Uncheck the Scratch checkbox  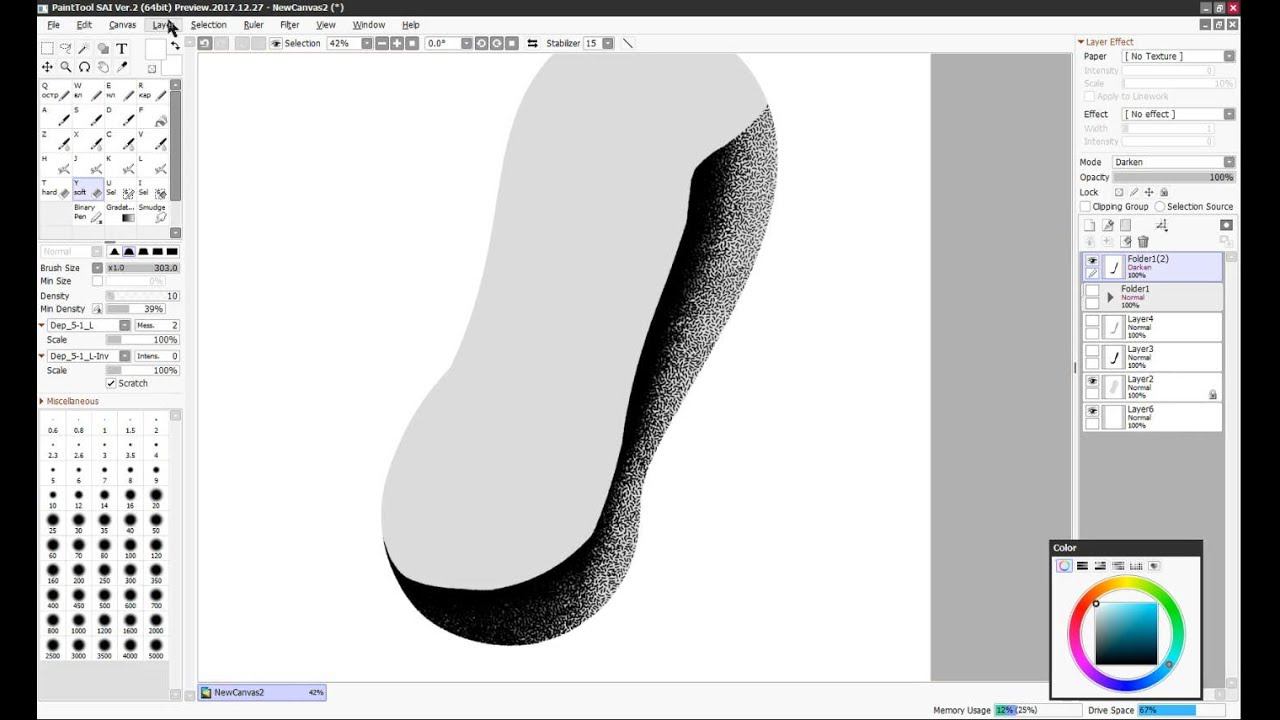[111, 383]
